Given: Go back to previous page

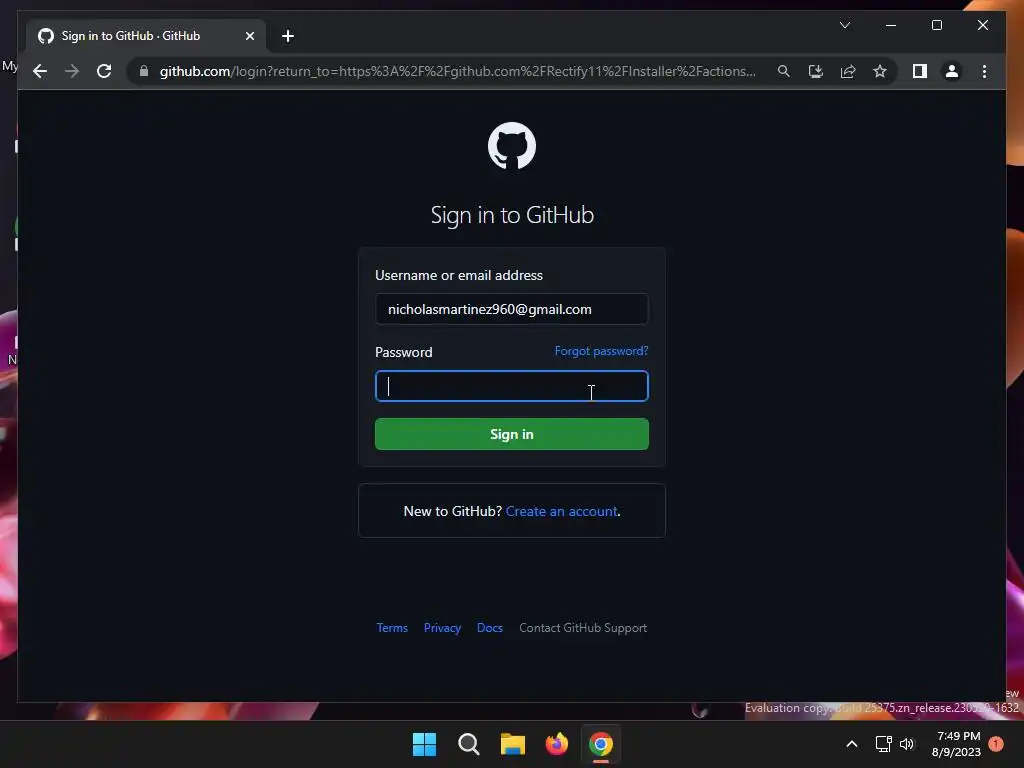Looking at the screenshot, I should click(x=40, y=71).
